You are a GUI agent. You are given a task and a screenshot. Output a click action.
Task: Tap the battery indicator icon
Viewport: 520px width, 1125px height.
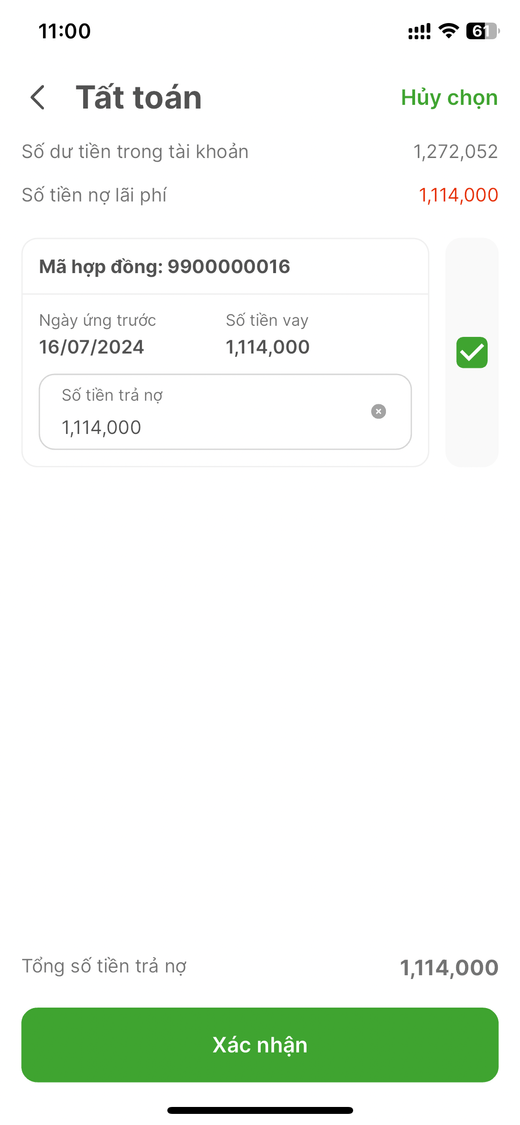tap(483, 31)
